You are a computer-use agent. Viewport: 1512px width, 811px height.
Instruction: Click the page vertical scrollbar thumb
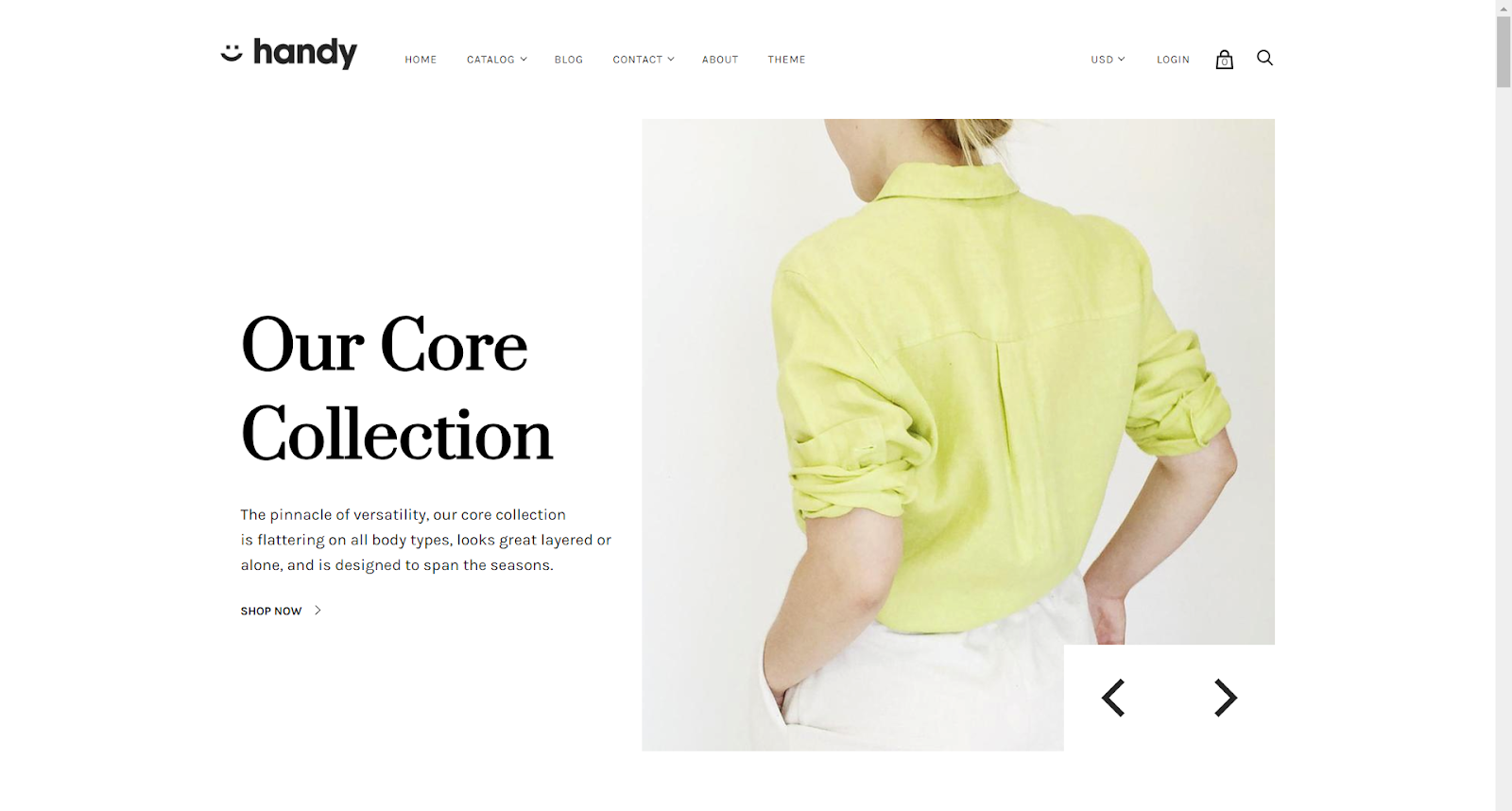coord(1503,51)
